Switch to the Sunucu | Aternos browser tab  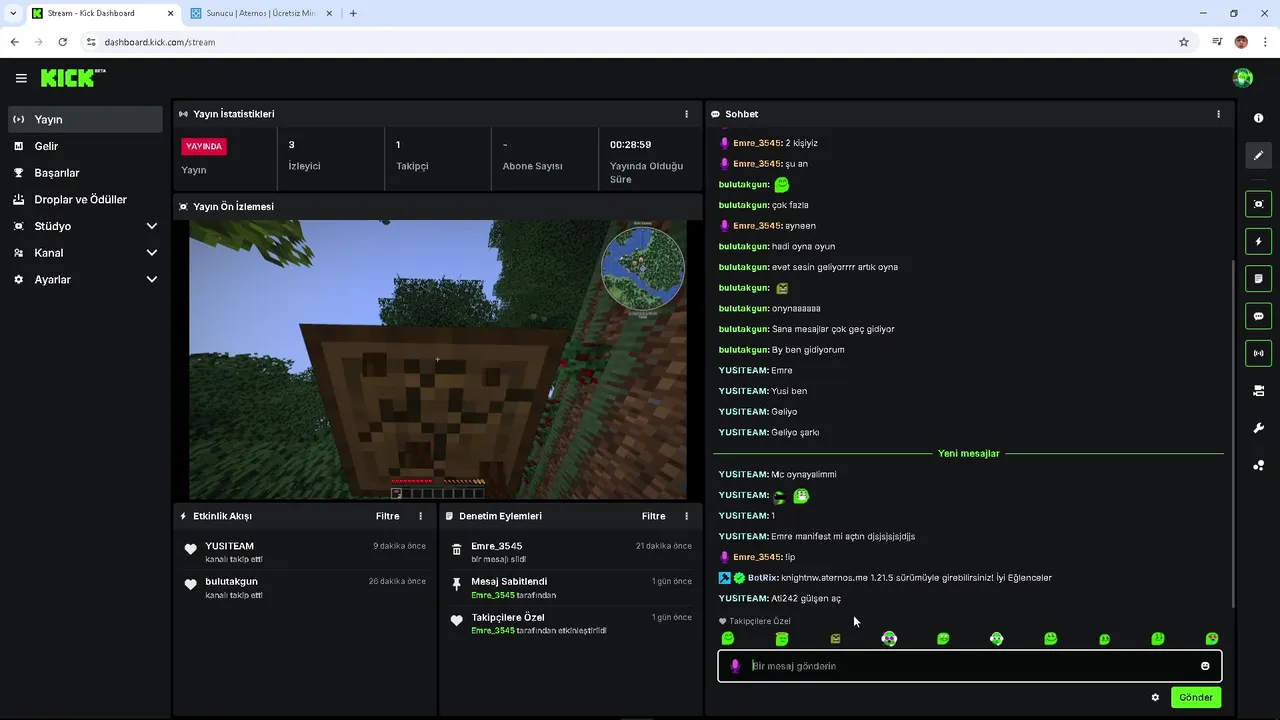[260, 13]
